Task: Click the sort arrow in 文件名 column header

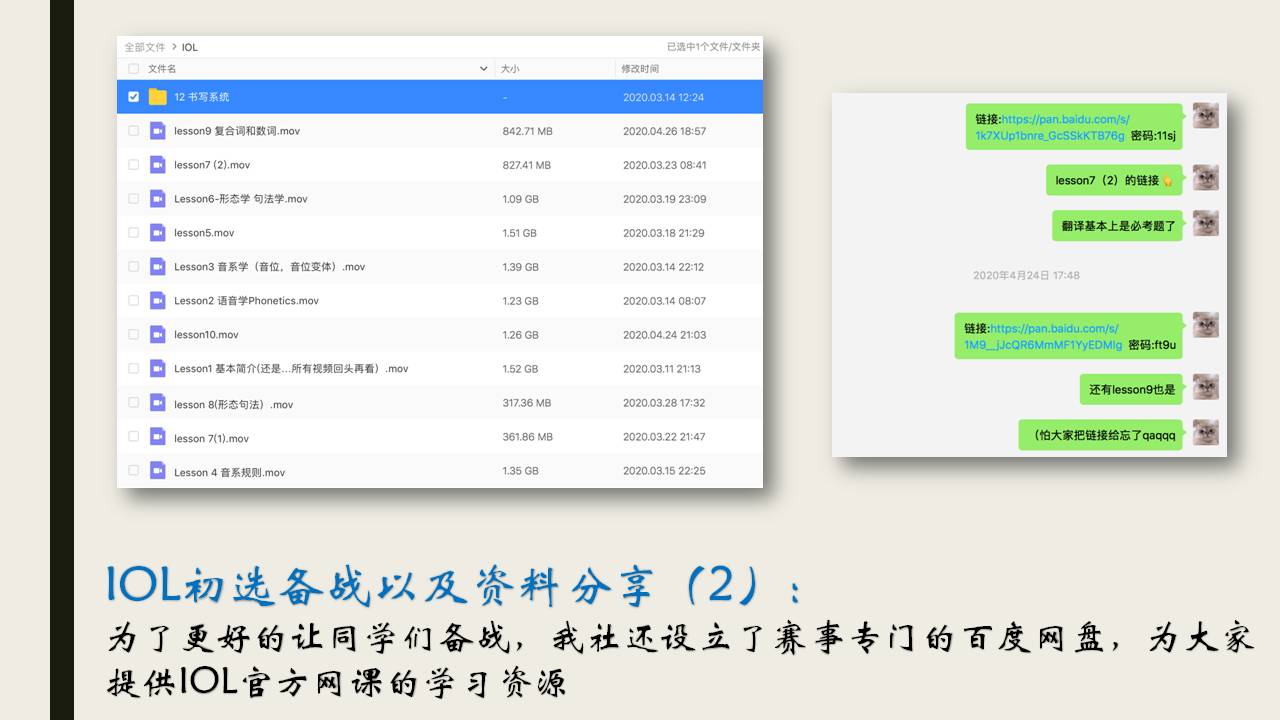Action: [485, 69]
